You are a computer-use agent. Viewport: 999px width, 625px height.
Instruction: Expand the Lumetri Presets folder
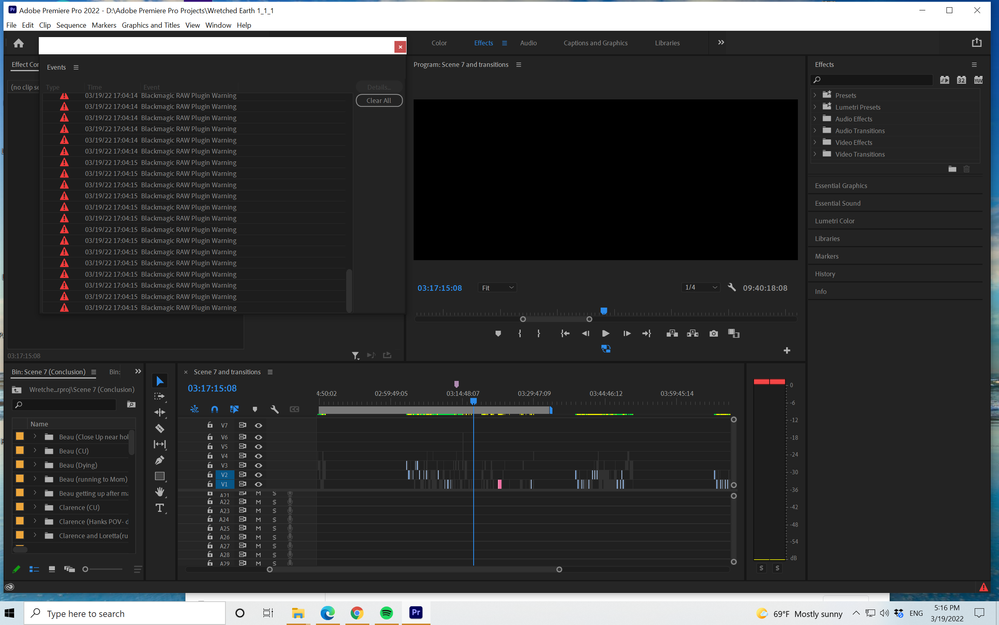[x=815, y=106]
